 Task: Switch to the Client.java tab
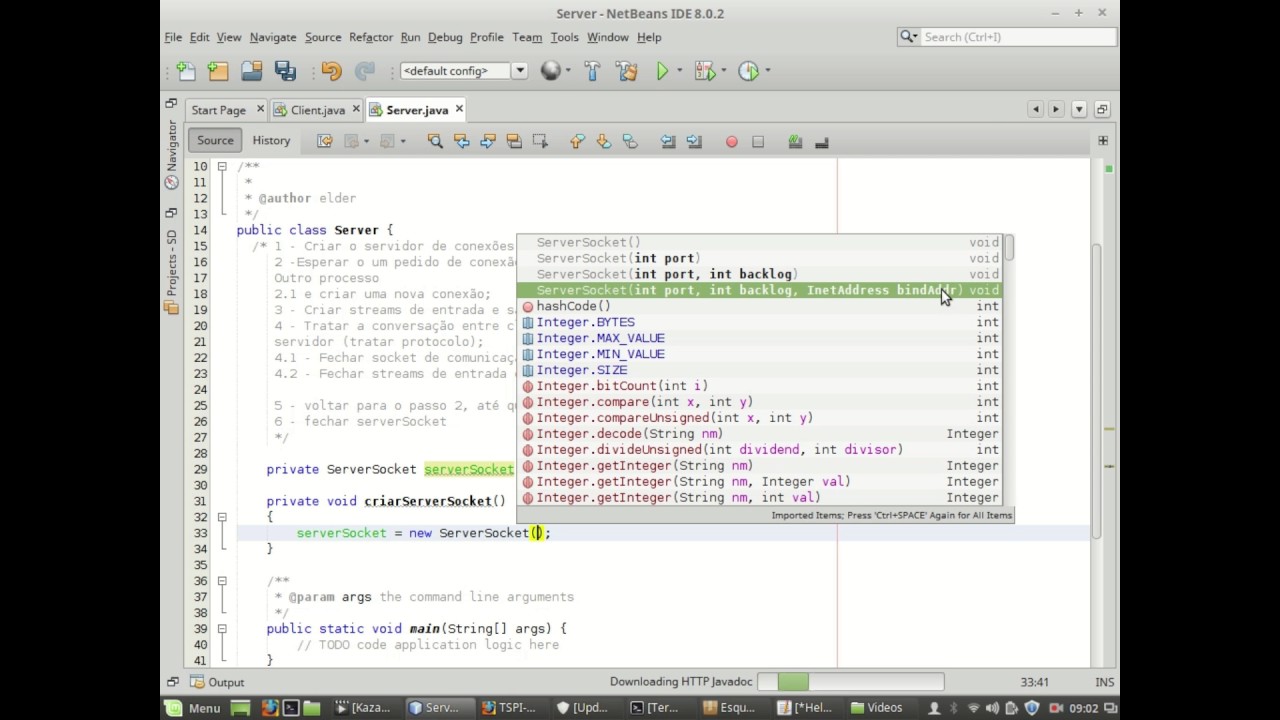pyautogui.click(x=318, y=110)
